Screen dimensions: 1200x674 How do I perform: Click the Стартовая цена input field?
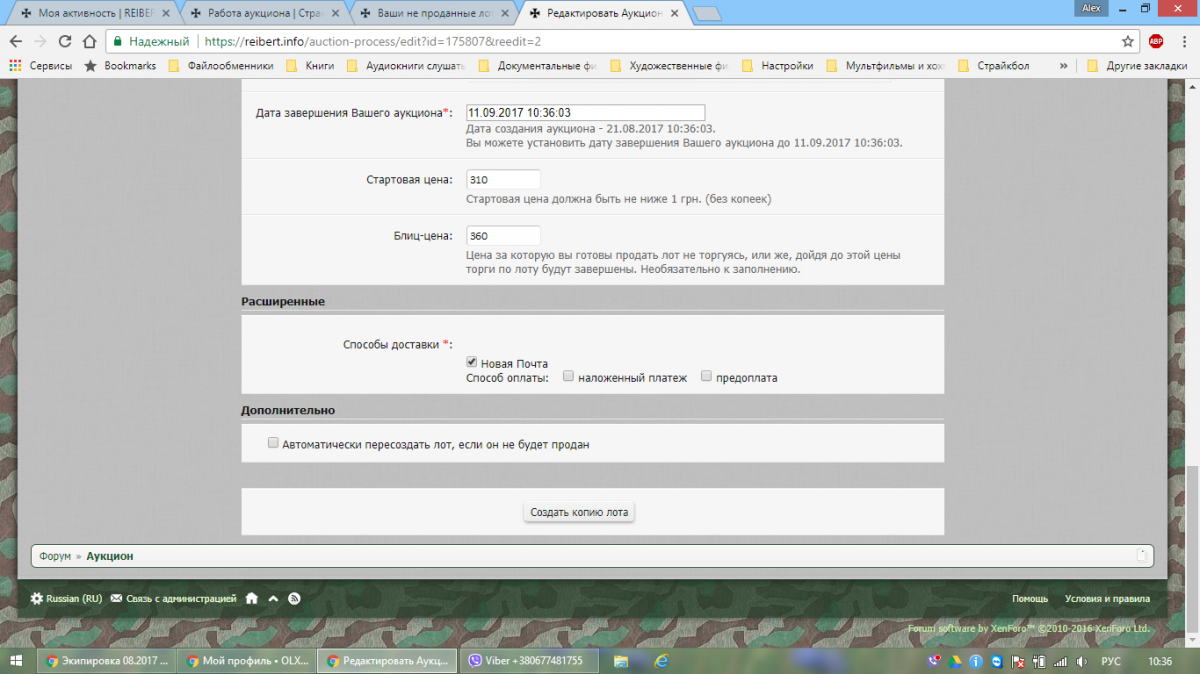click(503, 179)
